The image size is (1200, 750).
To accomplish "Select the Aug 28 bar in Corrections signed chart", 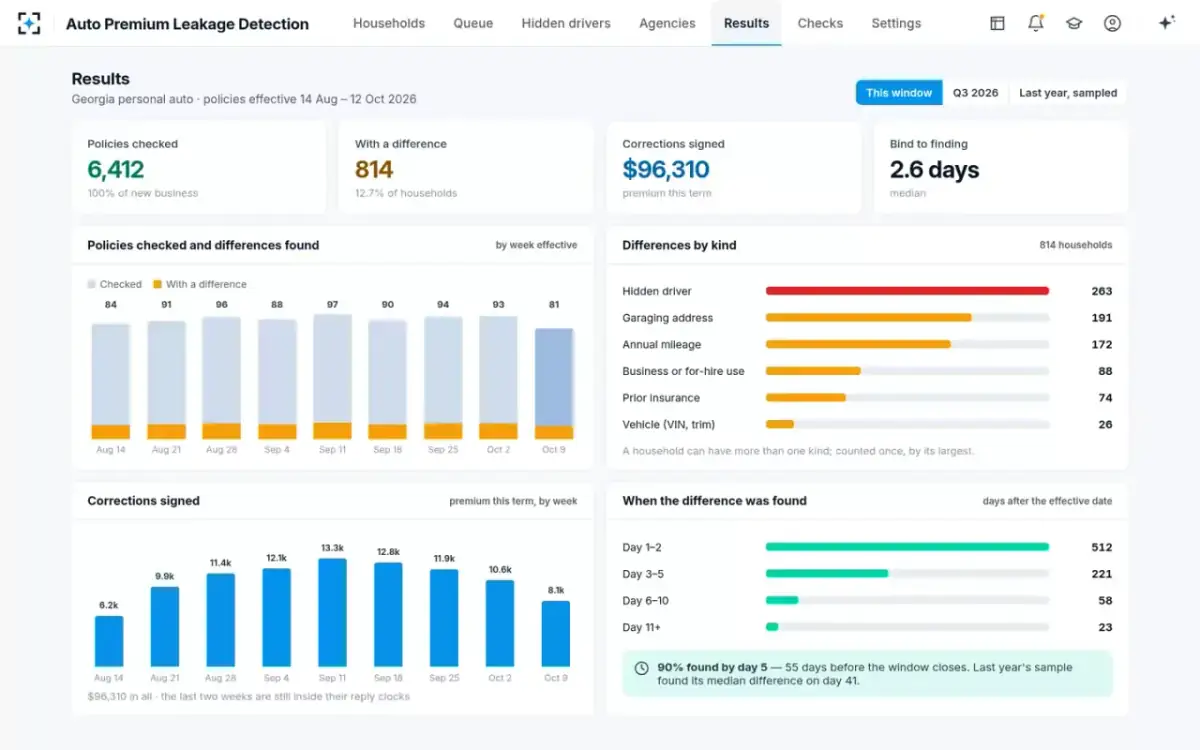I will pos(221,620).
